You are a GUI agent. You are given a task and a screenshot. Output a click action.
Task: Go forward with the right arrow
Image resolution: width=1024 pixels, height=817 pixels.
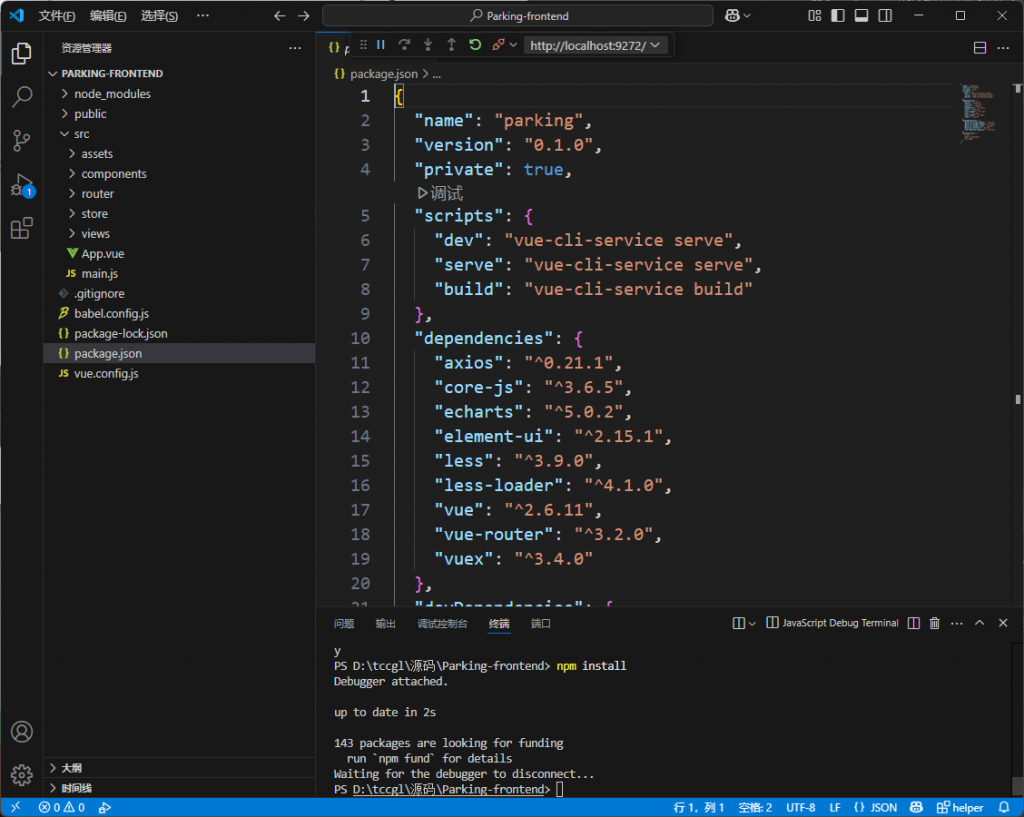304,16
